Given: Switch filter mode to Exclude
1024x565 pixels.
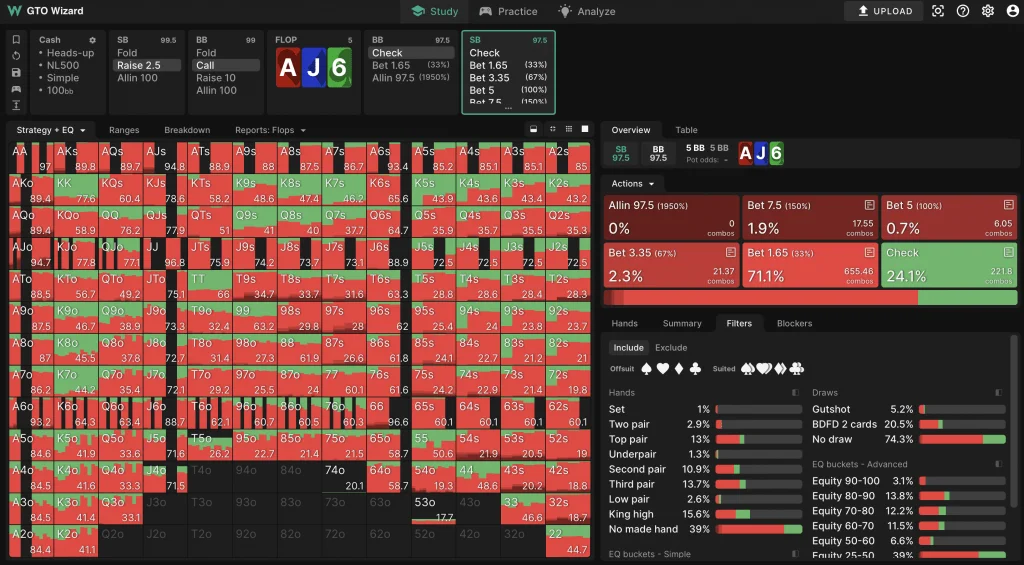Looking at the screenshot, I should [671, 348].
